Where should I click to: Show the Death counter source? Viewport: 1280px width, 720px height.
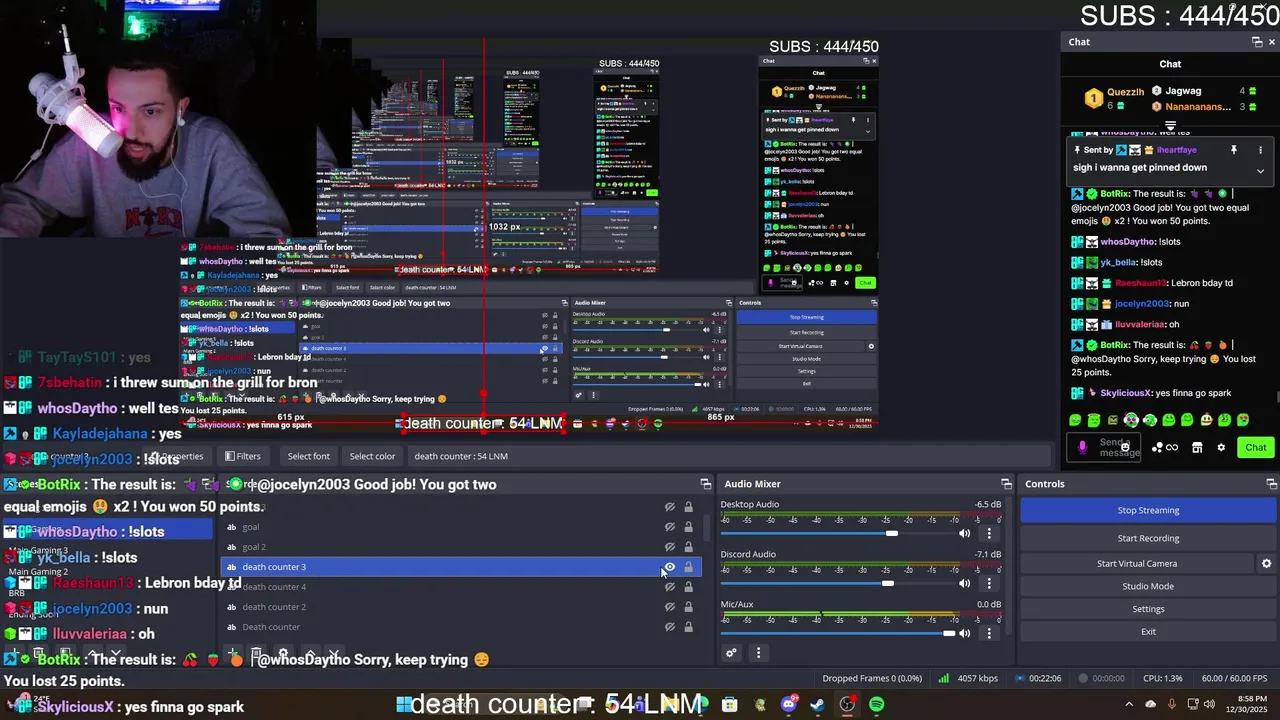[670, 627]
